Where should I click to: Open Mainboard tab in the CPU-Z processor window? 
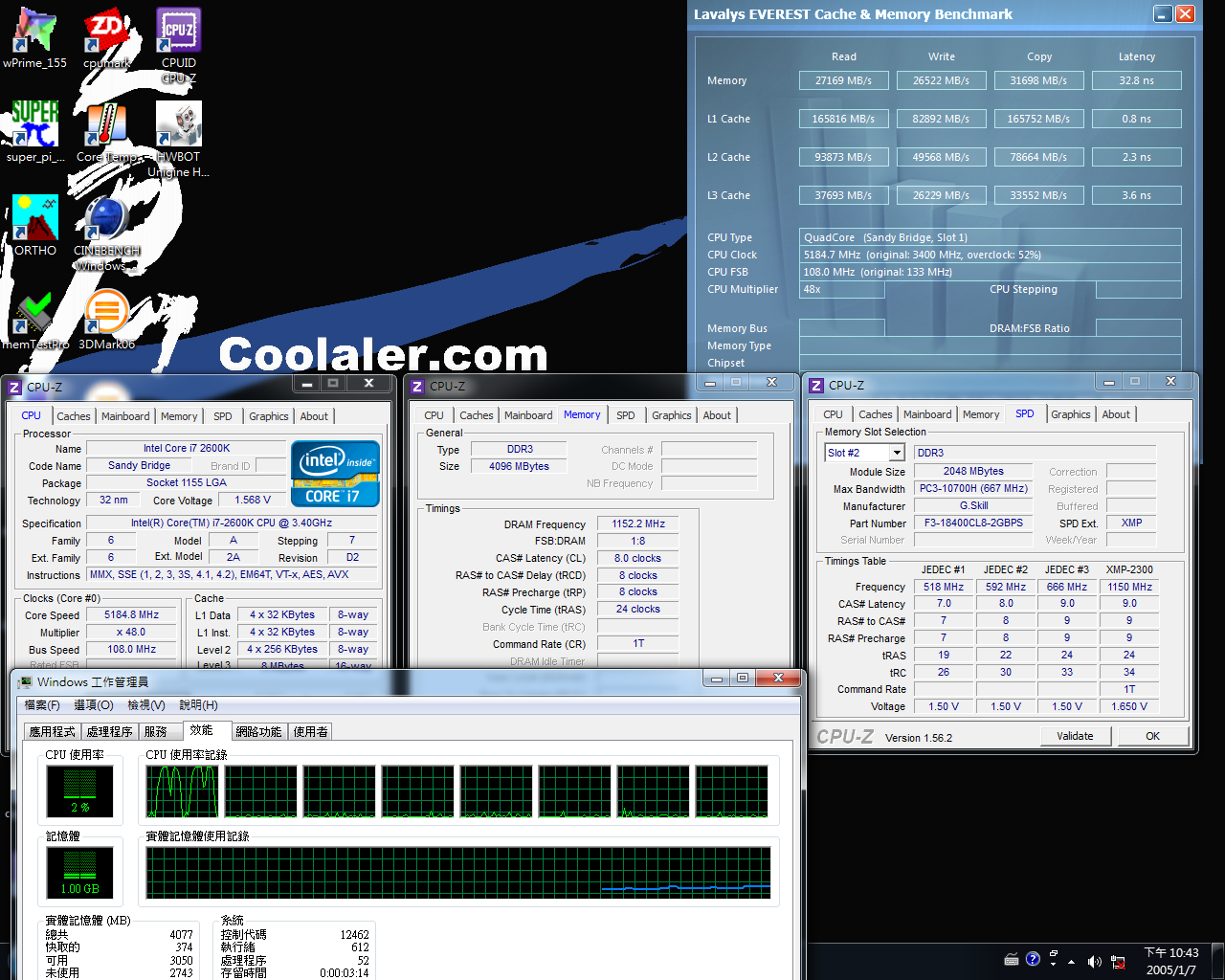pyautogui.click(x=125, y=416)
